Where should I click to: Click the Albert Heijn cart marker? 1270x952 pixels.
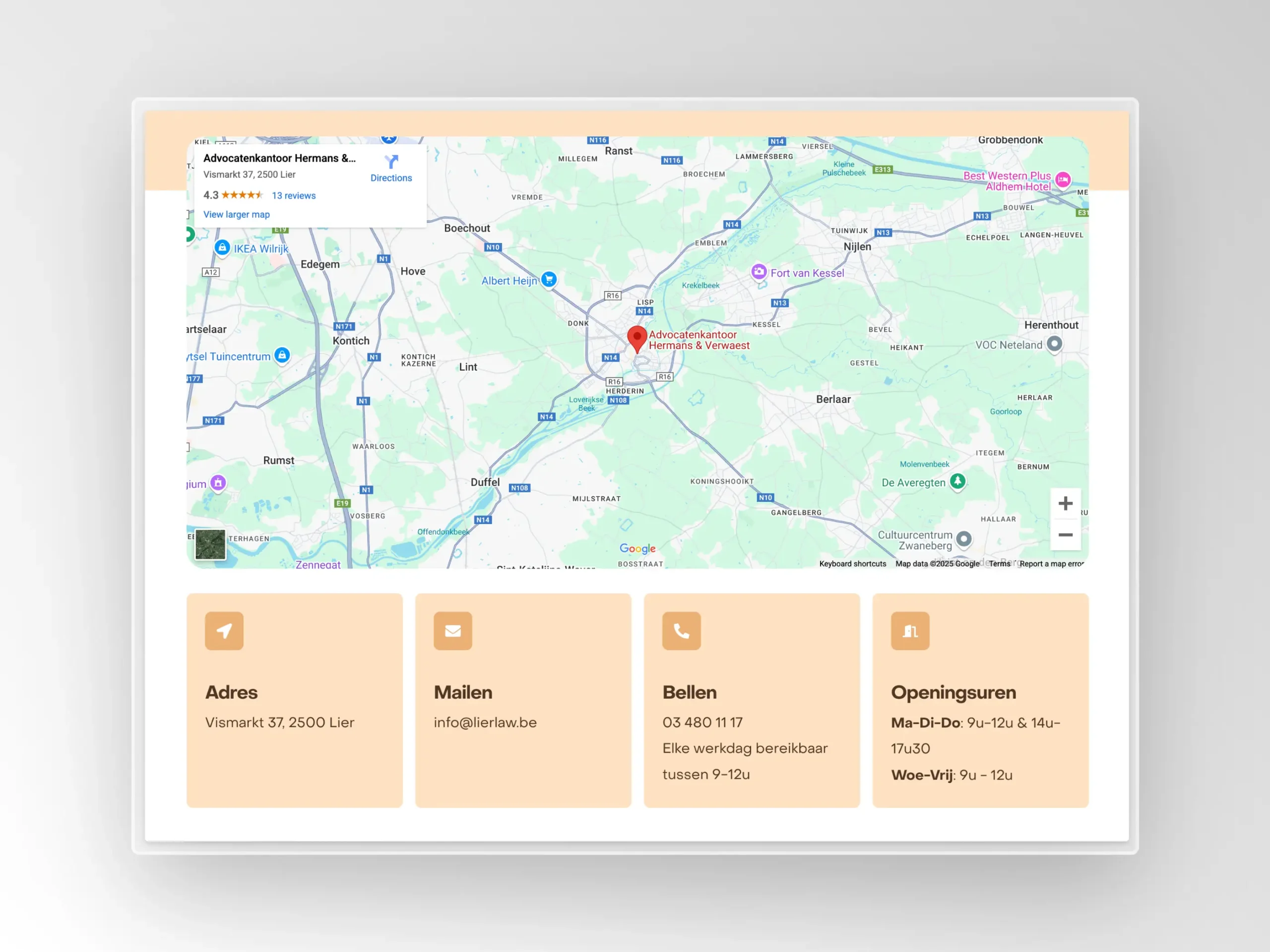(x=549, y=280)
